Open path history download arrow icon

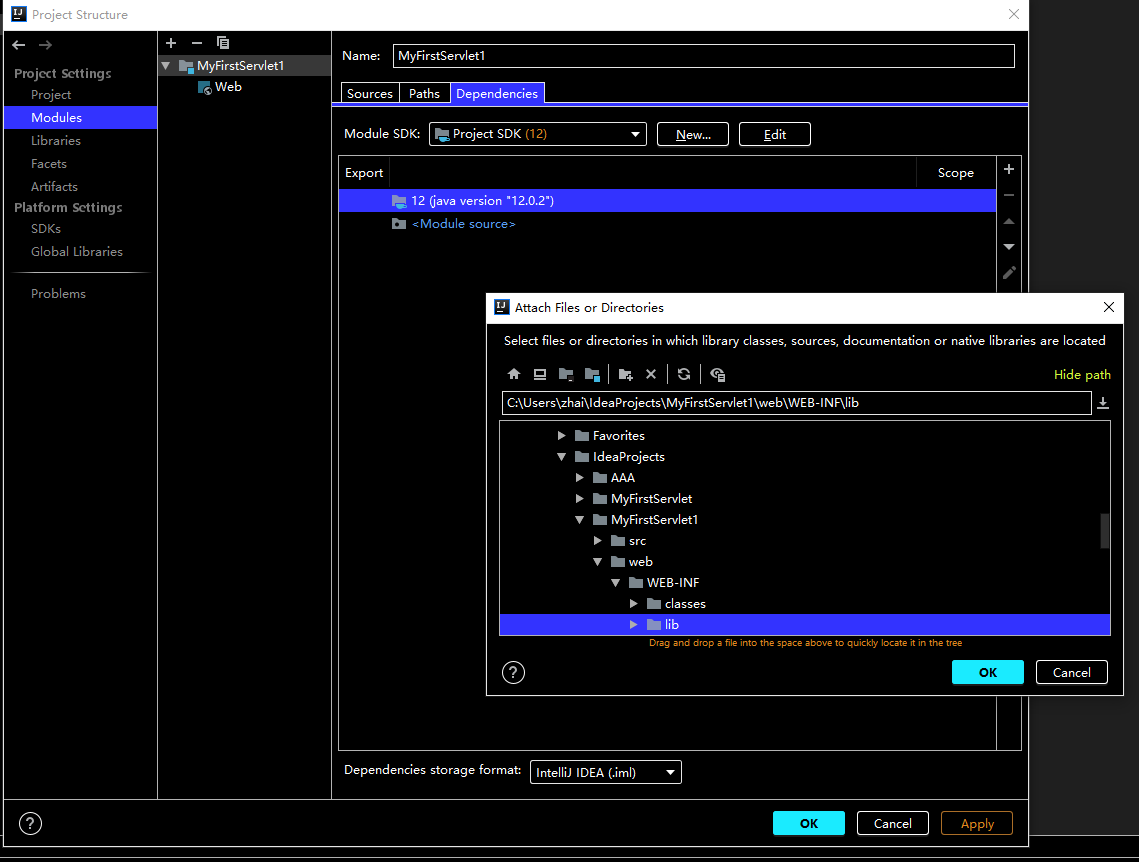(1103, 403)
